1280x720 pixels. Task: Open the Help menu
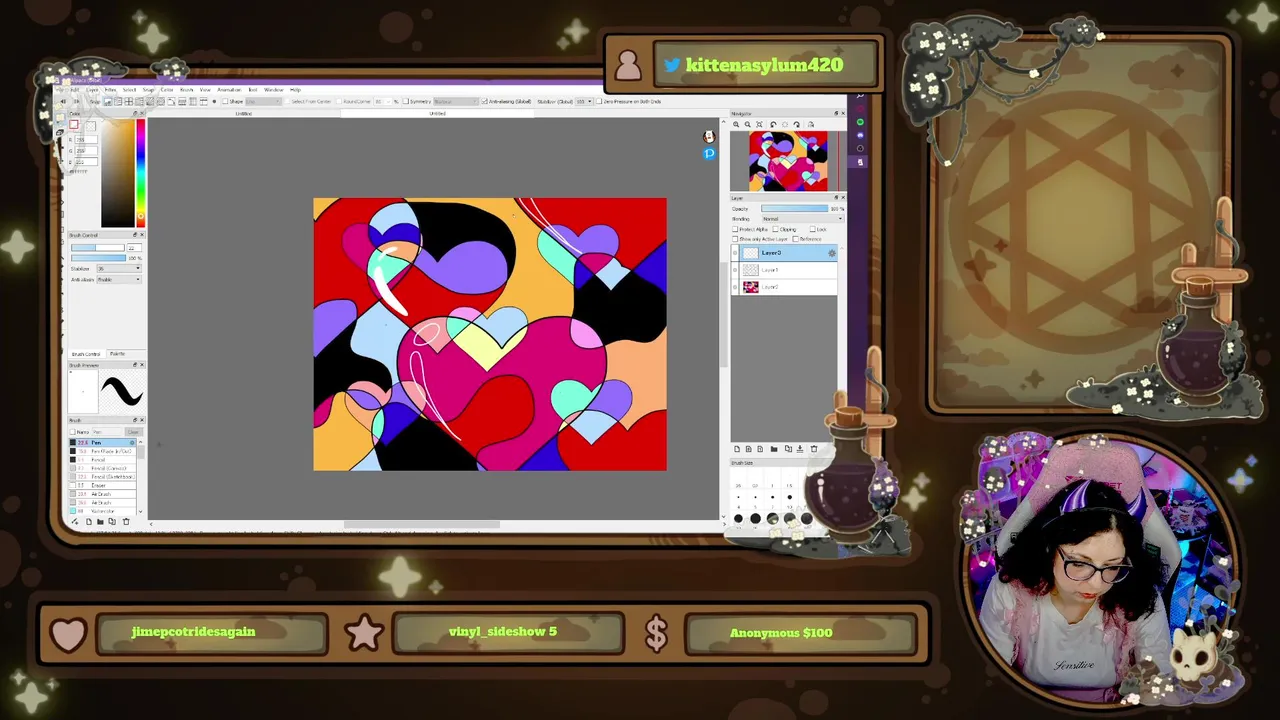pos(295,90)
